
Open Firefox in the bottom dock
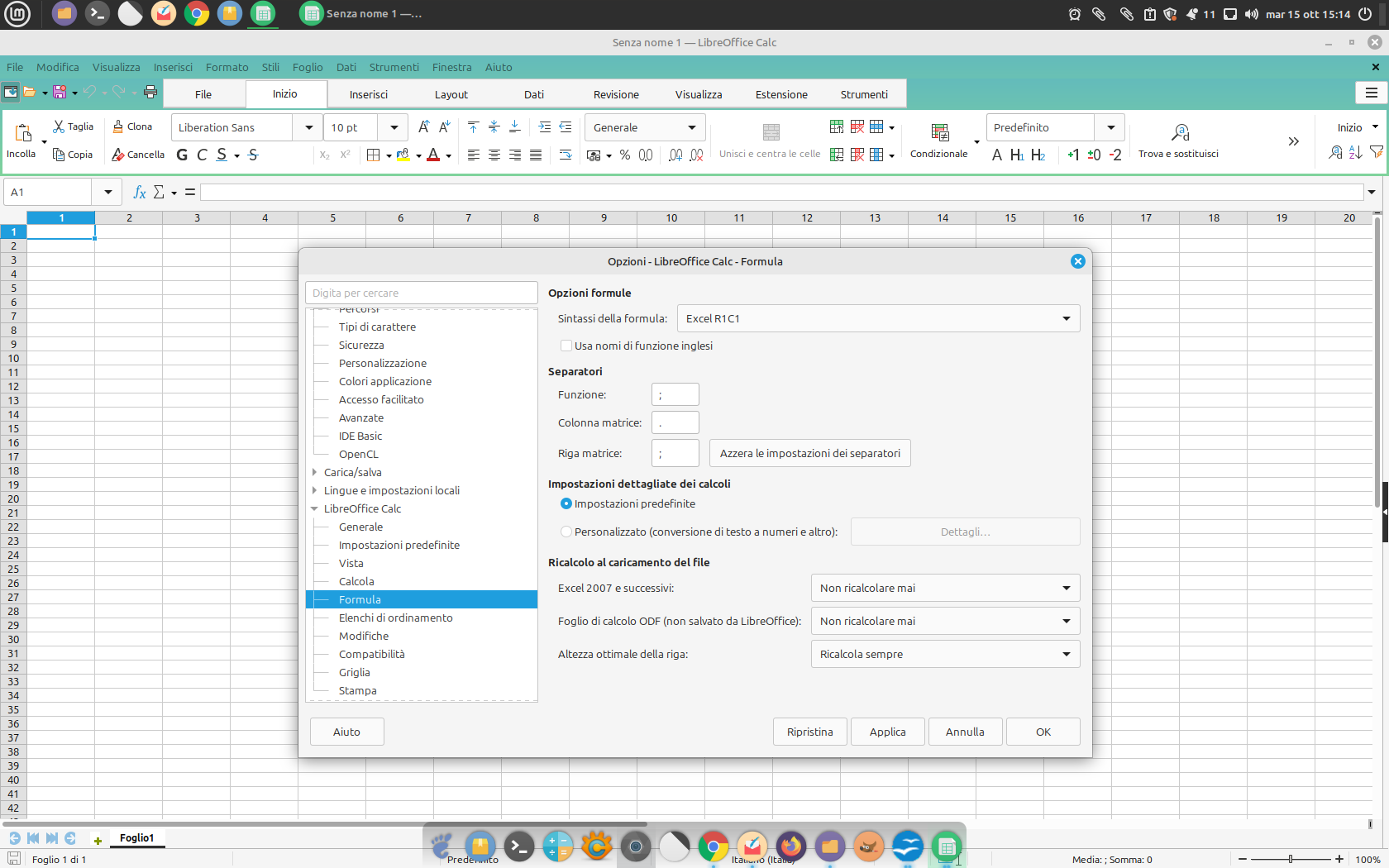(x=791, y=847)
